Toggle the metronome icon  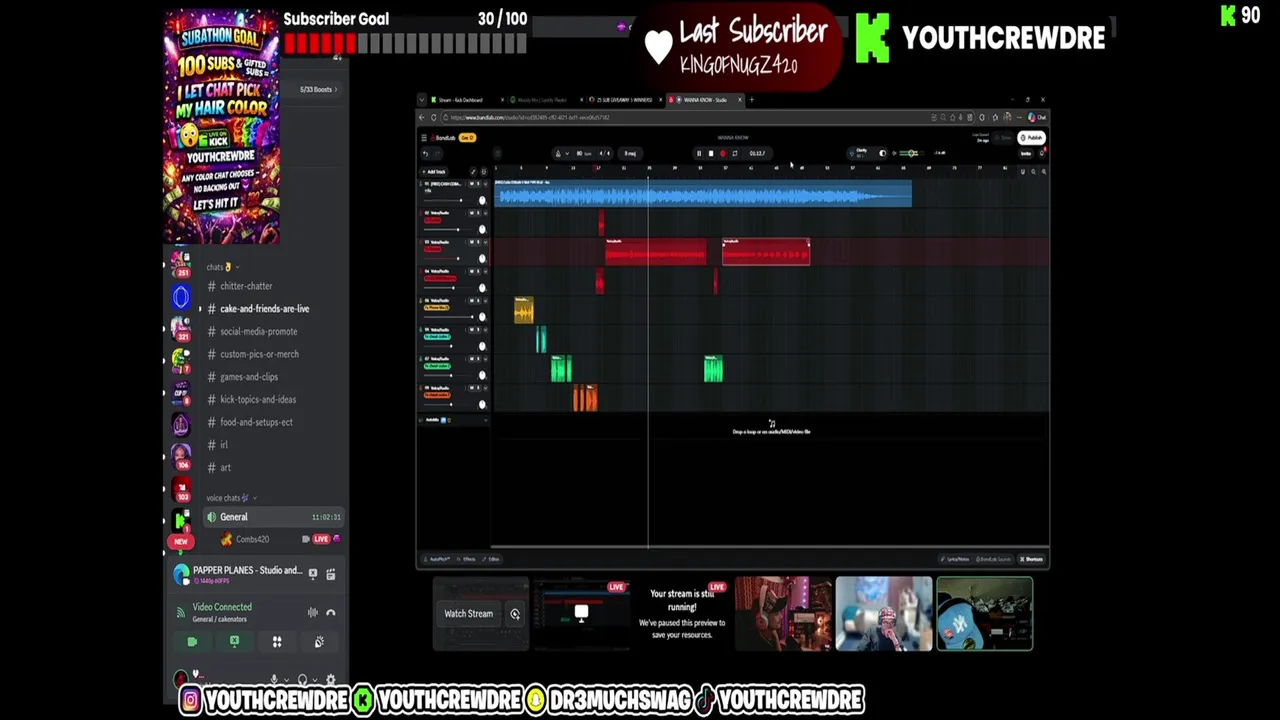pos(558,153)
